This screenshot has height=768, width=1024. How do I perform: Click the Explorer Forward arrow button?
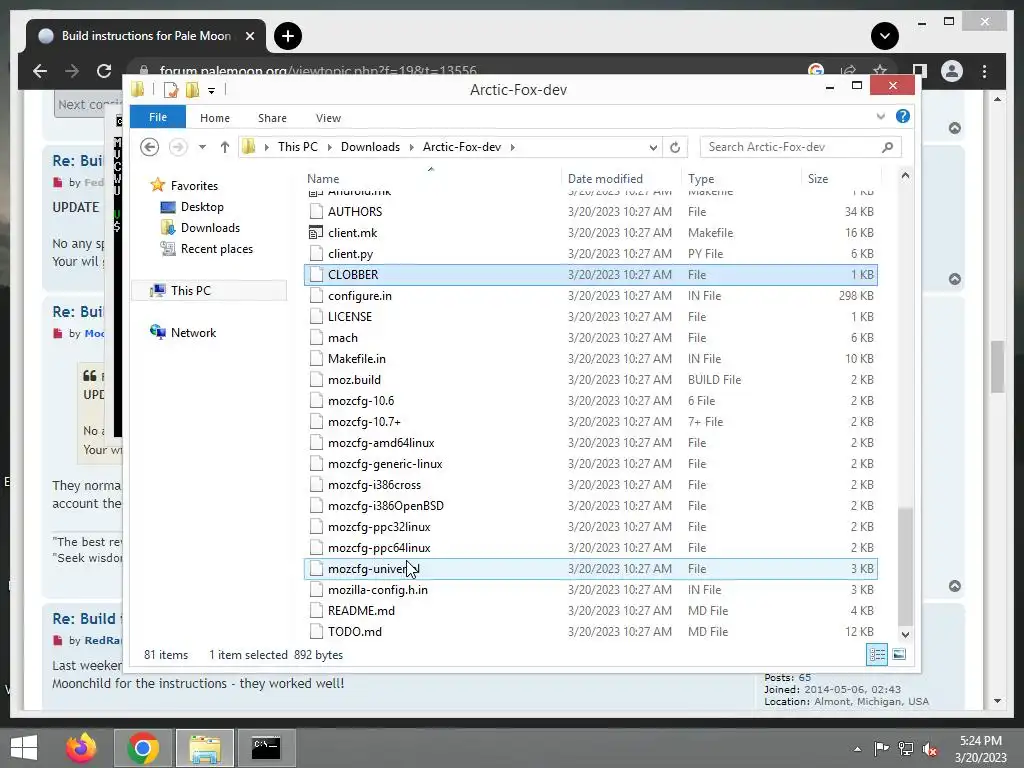pos(178,147)
